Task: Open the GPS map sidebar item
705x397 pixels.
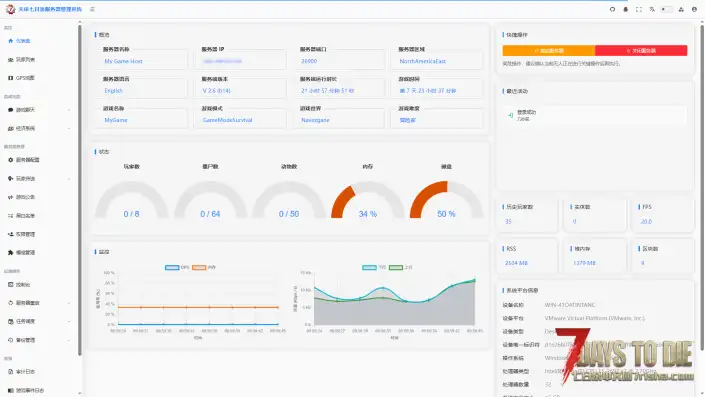Action: click(21, 78)
